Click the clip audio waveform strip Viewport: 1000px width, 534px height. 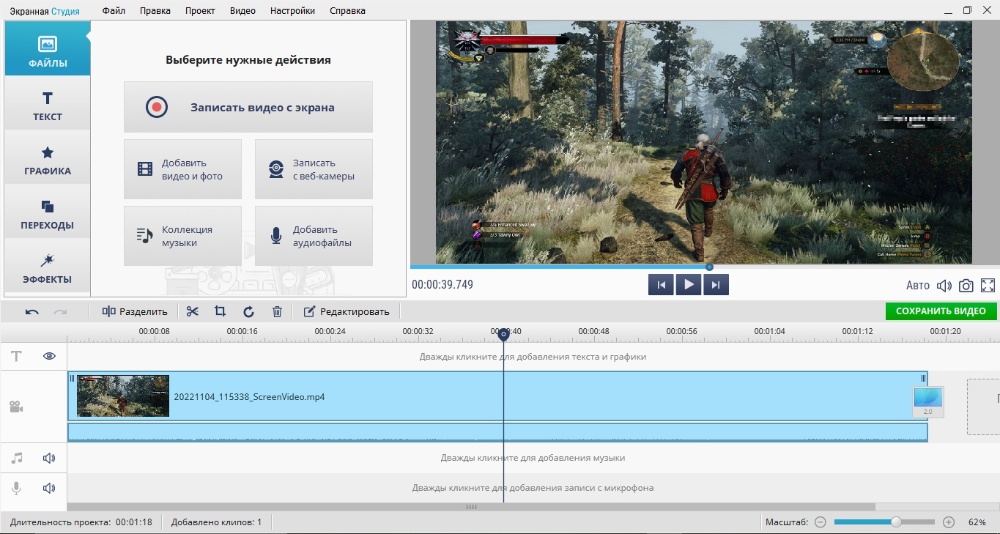pyautogui.click(x=497, y=432)
